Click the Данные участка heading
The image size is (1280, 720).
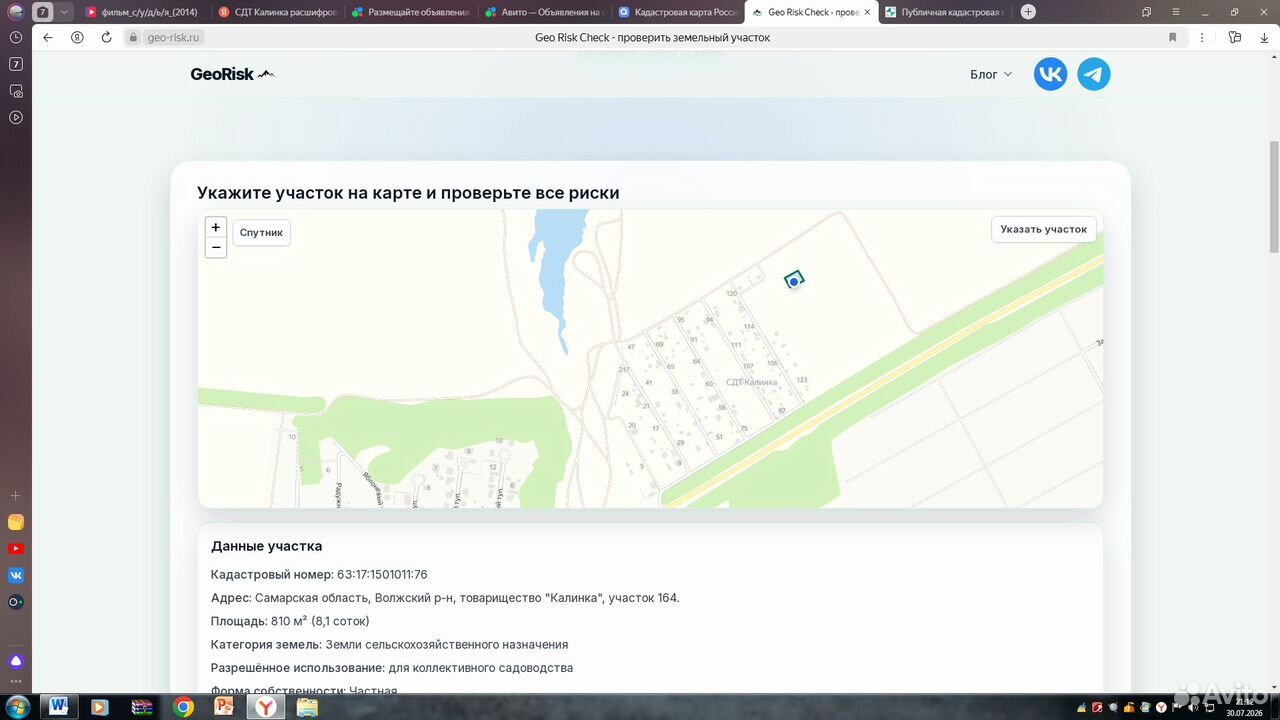coord(266,546)
